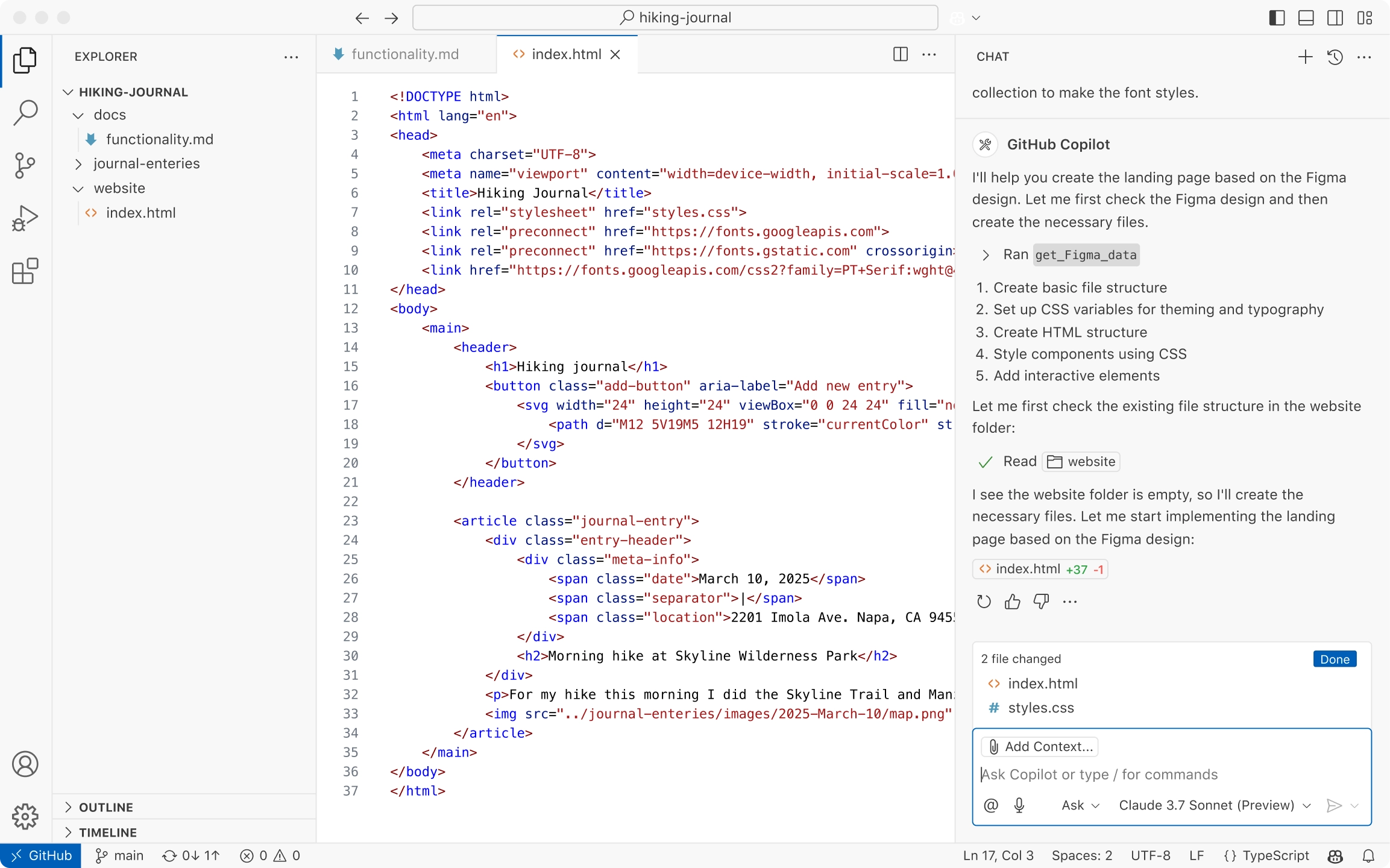Image resolution: width=1390 pixels, height=868 pixels.
Task: Open More Actions menu in Explorer
Action: [292, 57]
